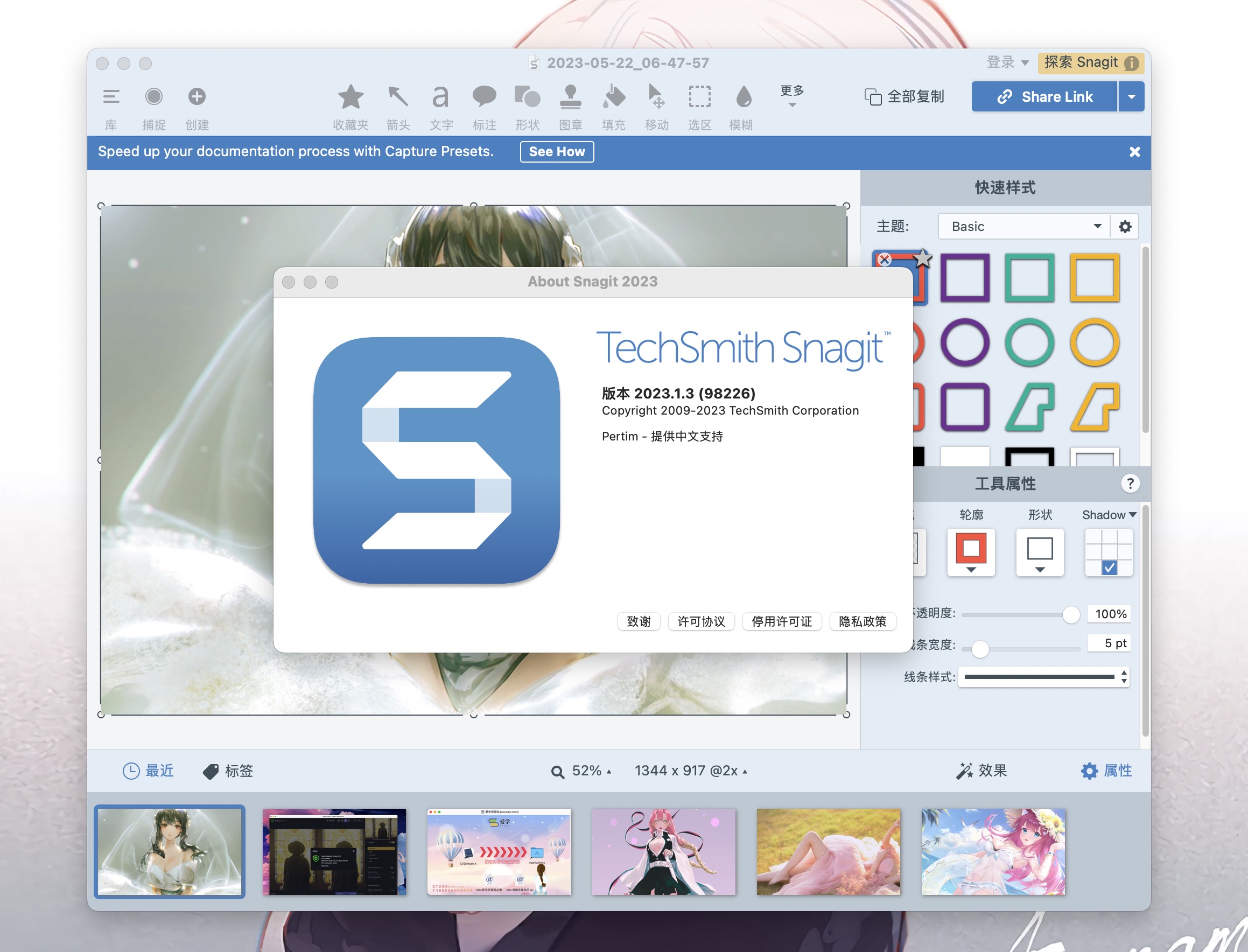1248x952 pixels.
Task: Click the Explore Snagit button
Action: tap(1090, 62)
